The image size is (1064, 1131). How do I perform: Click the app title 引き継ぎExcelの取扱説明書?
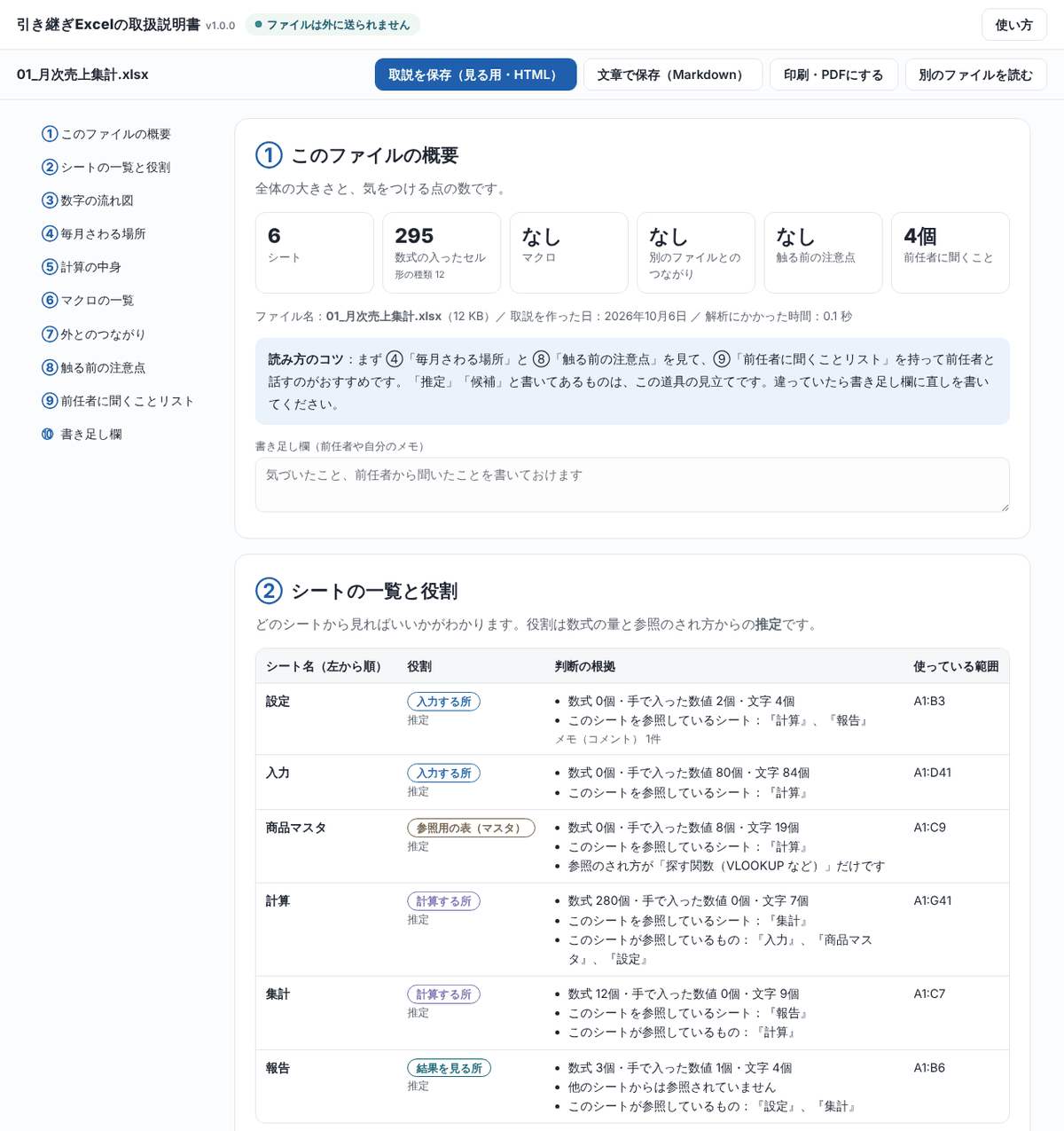(x=108, y=25)
